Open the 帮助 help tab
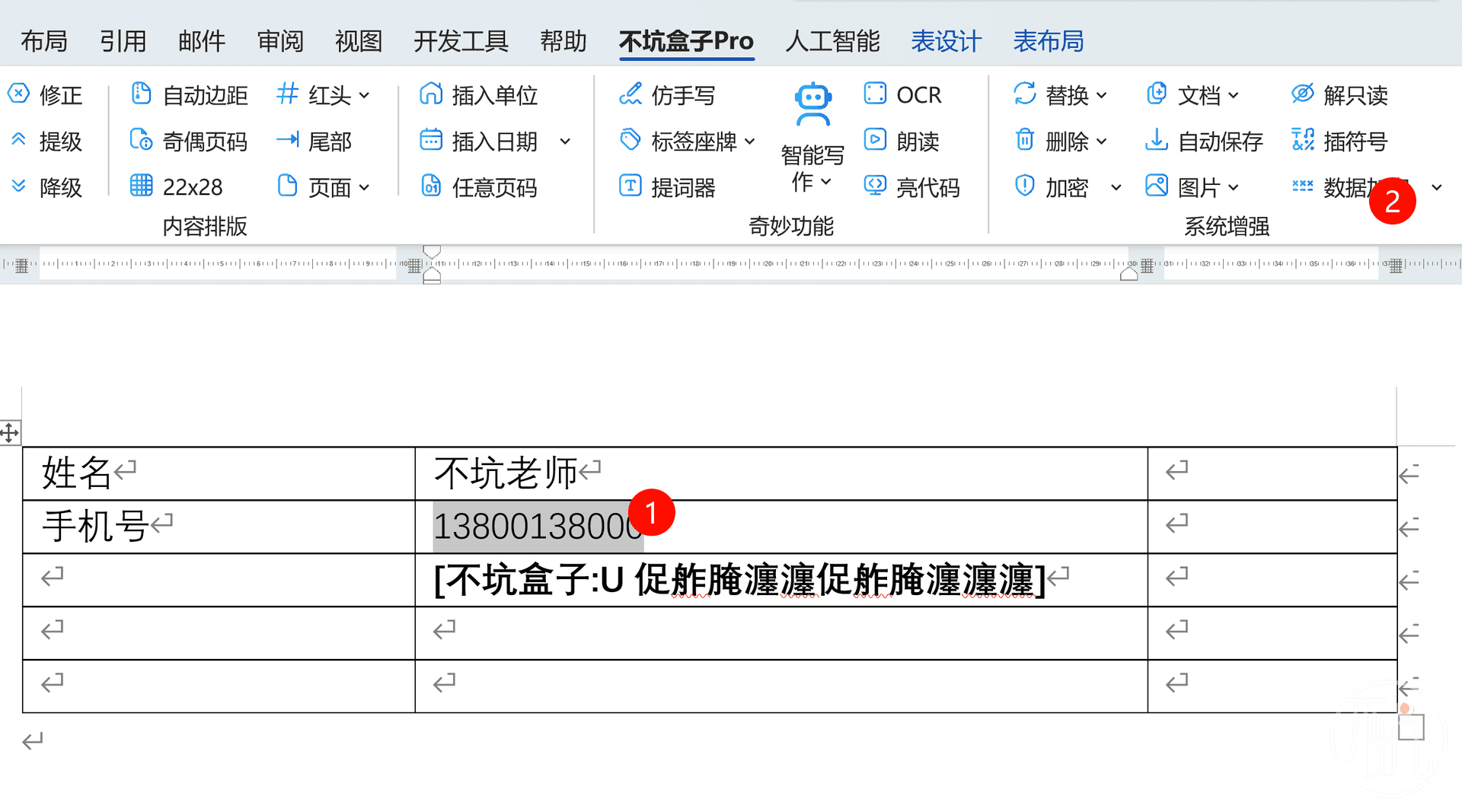 [x=563, y=41]
